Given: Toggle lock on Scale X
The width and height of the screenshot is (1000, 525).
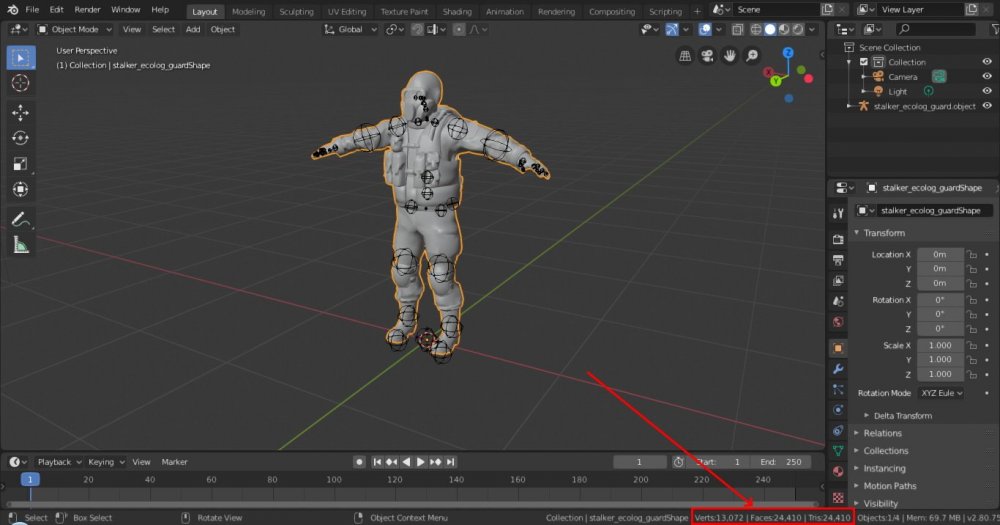Looking at the screenshot, I should pos(971,345).
